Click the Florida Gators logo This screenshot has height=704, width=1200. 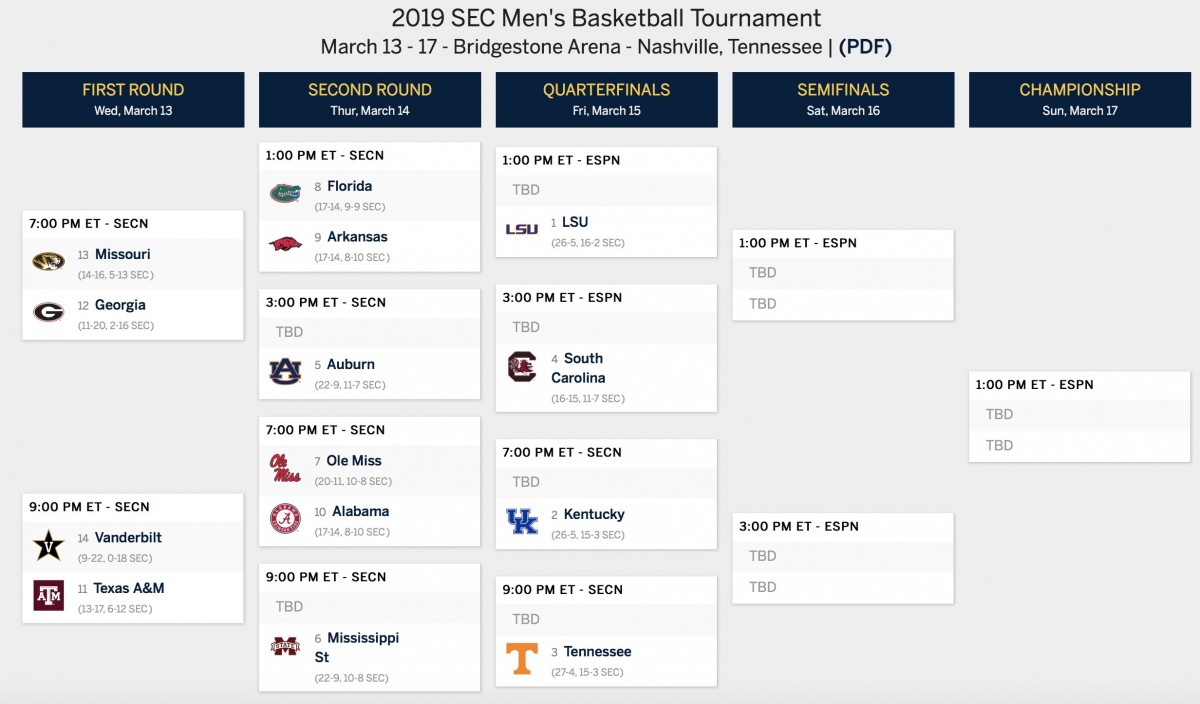click(285, 193)
